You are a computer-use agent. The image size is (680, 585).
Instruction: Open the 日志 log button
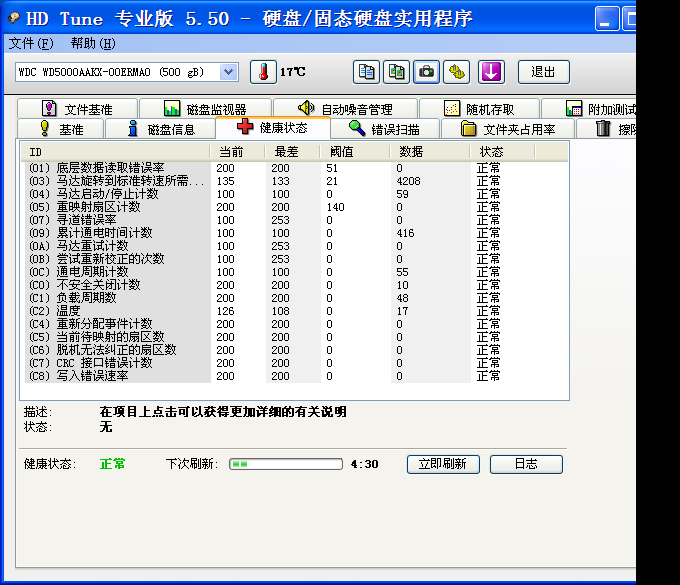pyautogui.click(x=526, y=464)
